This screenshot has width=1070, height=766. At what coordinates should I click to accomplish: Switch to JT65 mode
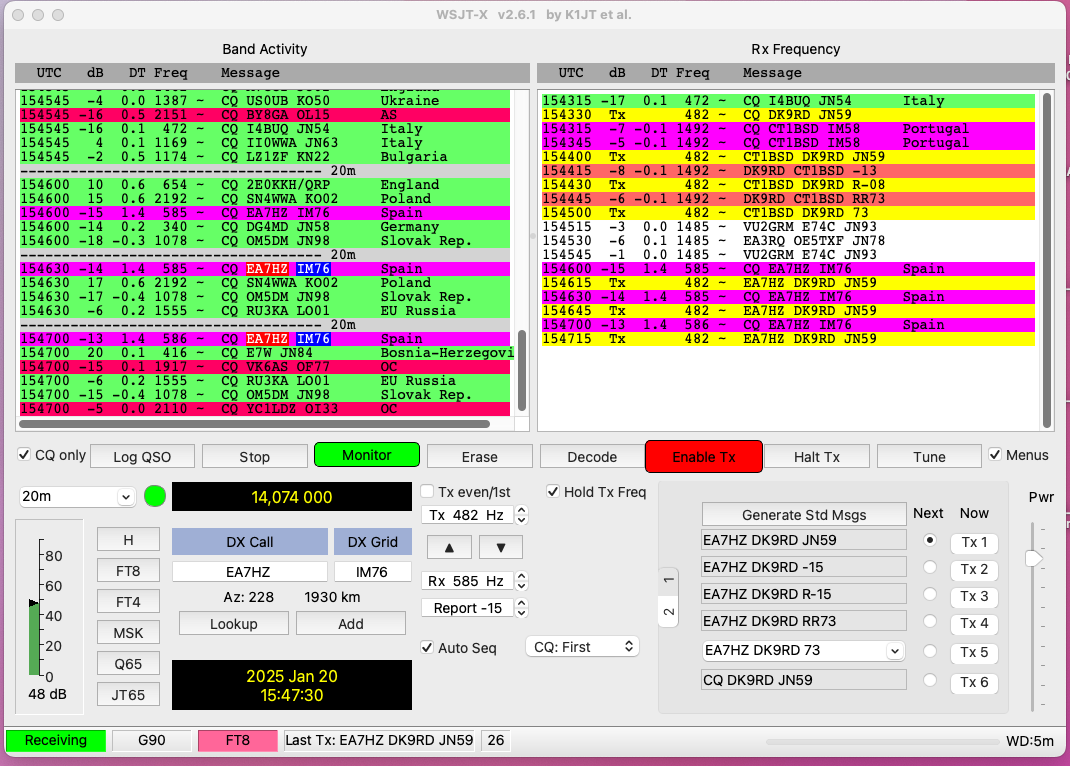128,694
